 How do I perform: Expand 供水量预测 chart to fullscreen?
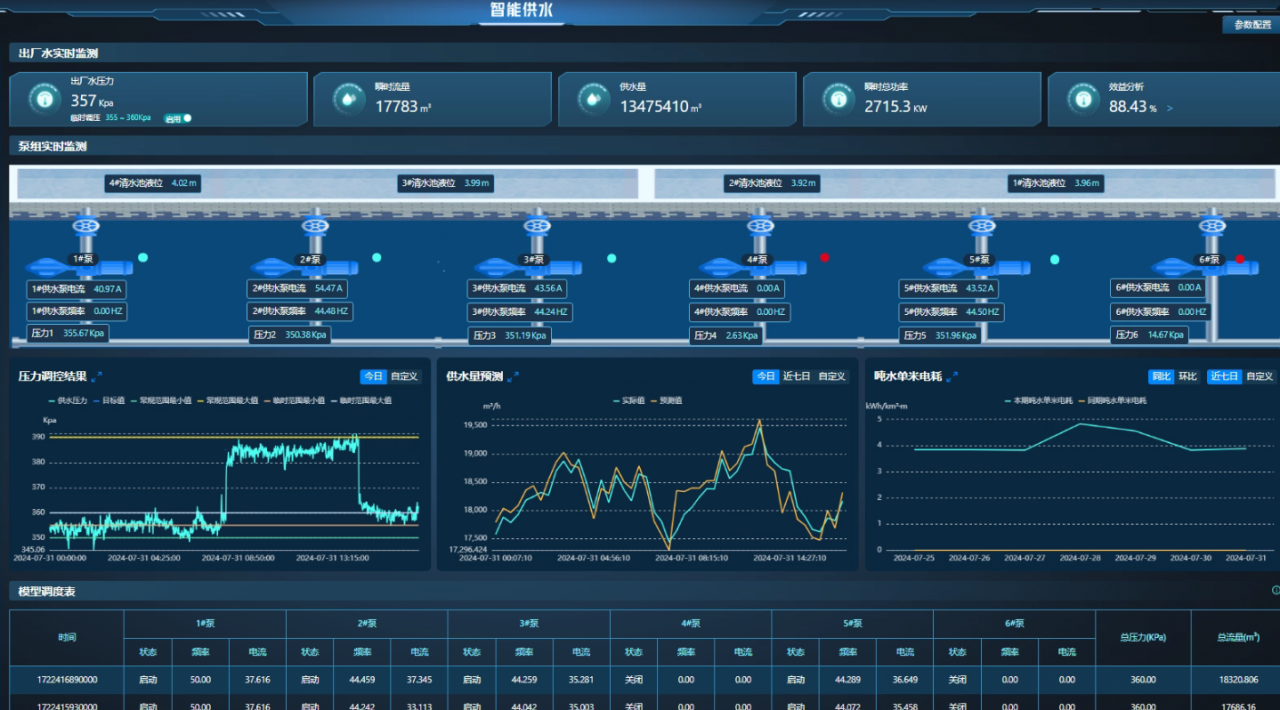(513, 377)
